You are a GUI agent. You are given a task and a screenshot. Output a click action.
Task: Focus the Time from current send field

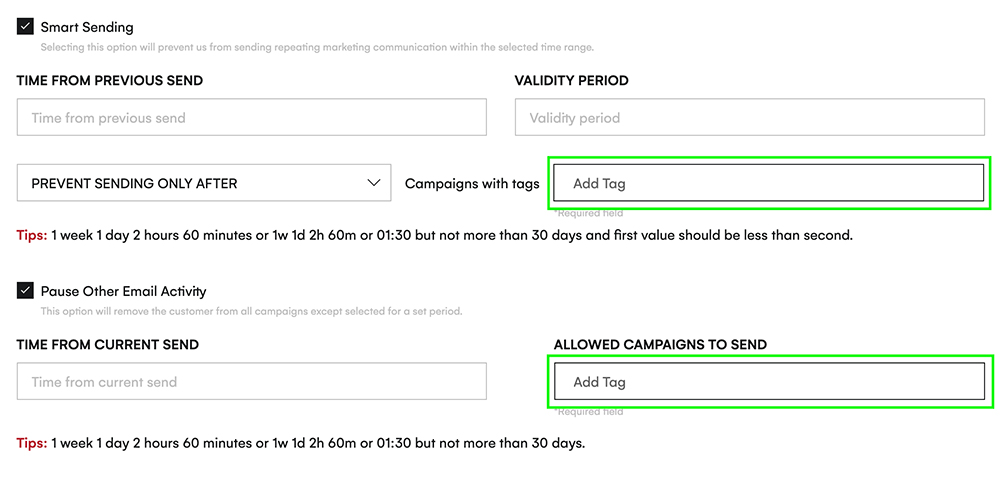252,381
